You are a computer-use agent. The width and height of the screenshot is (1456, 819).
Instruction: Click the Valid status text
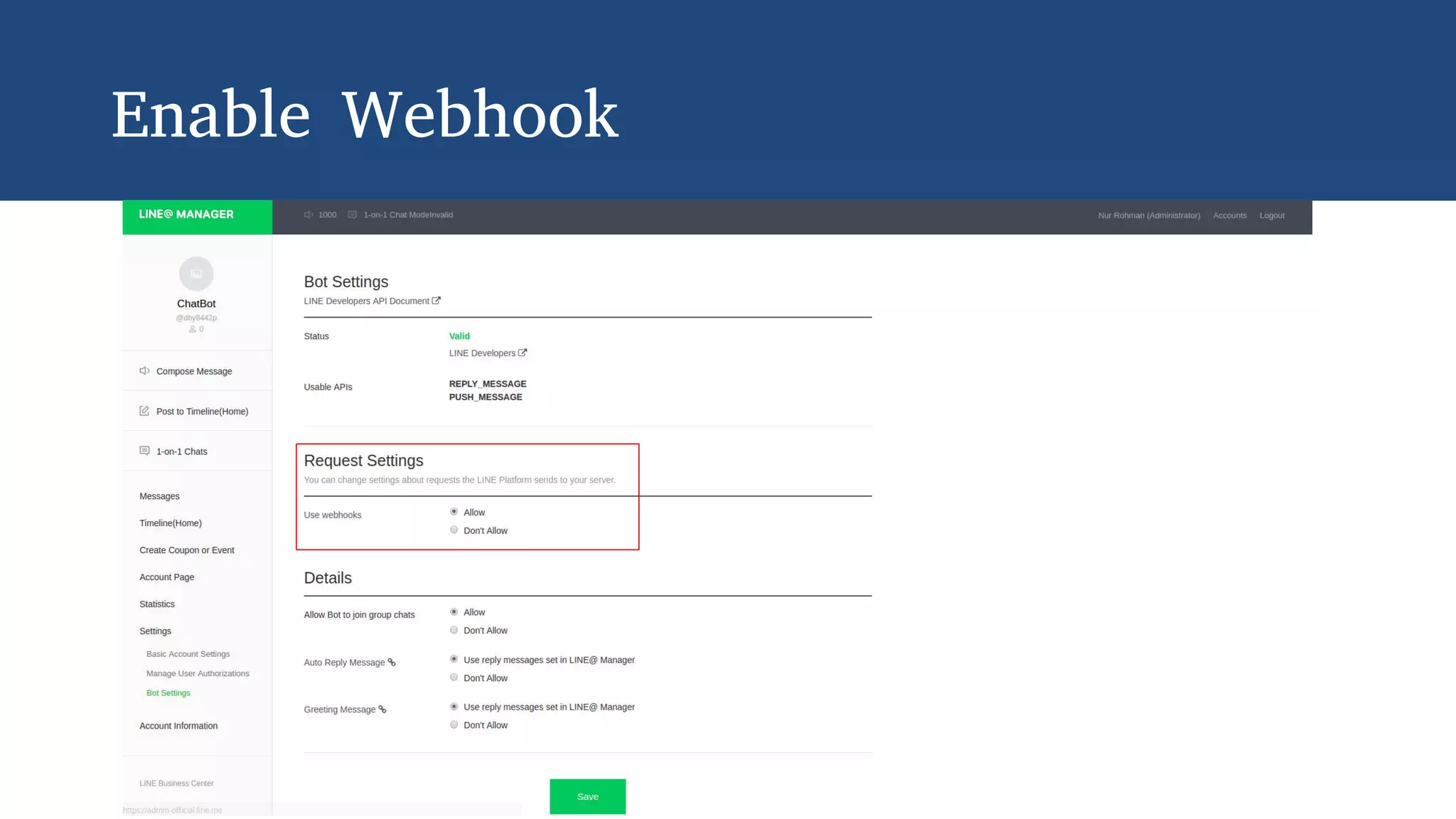(x=459, y=336)
